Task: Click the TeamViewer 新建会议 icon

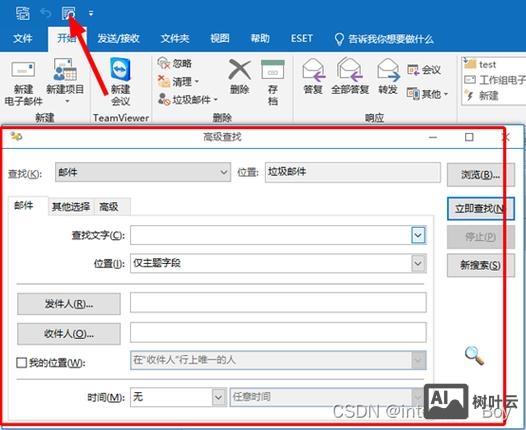Action: [x=120, y=69]
